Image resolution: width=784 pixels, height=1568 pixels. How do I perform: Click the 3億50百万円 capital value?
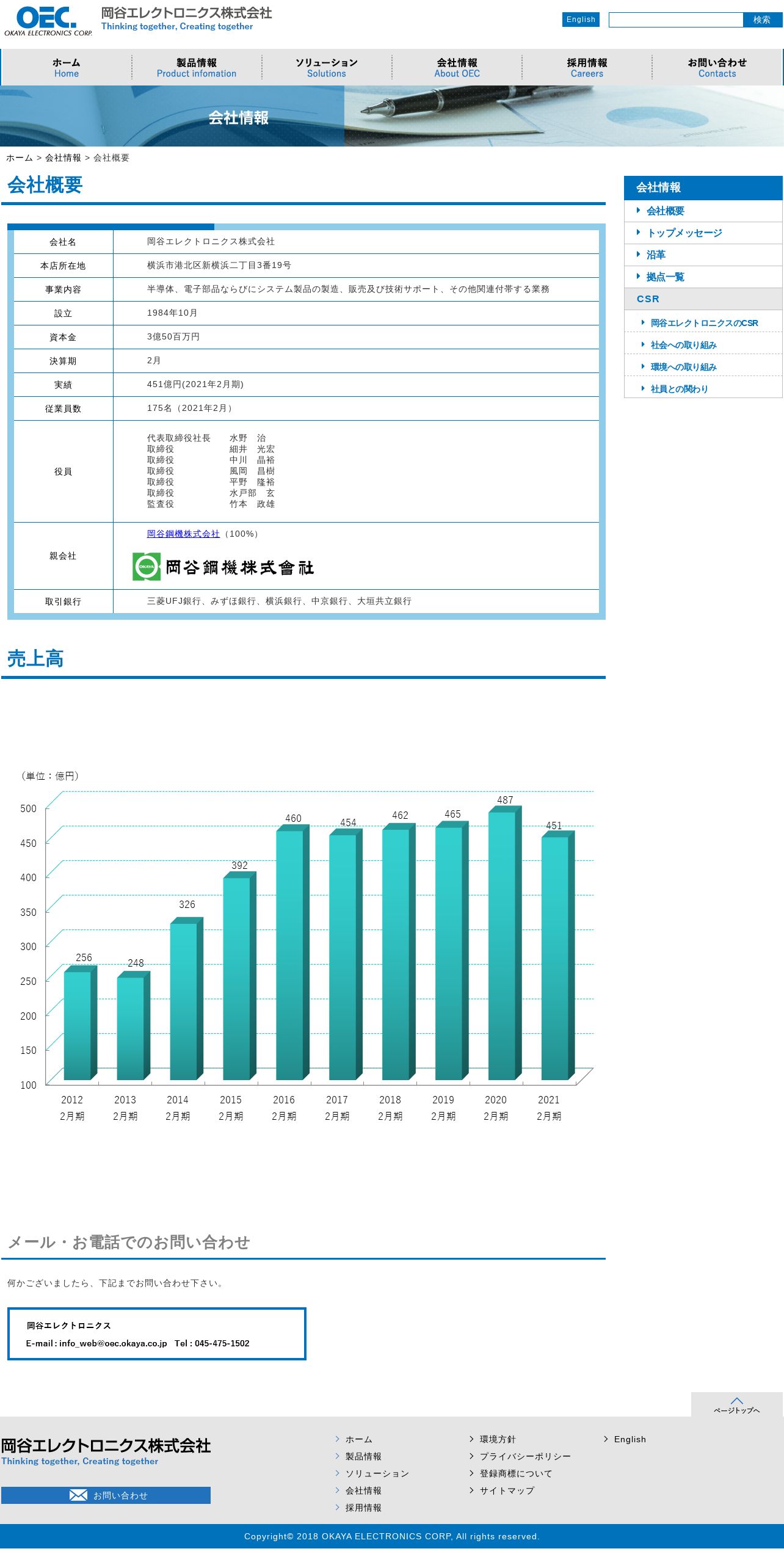(x=173, y=336)
